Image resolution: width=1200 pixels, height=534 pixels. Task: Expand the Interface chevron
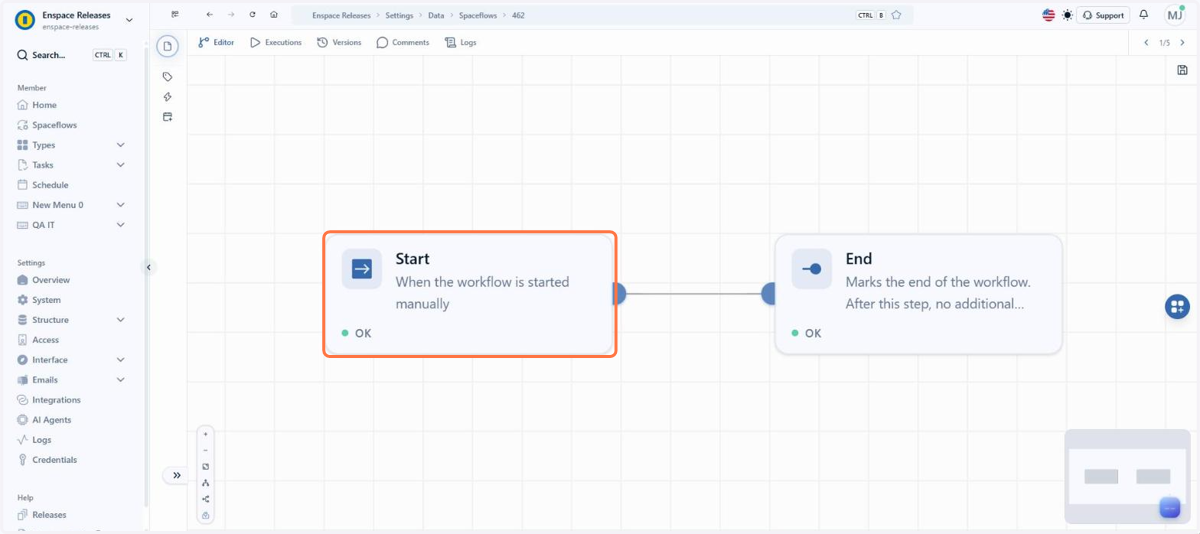[x=121, y=360]
